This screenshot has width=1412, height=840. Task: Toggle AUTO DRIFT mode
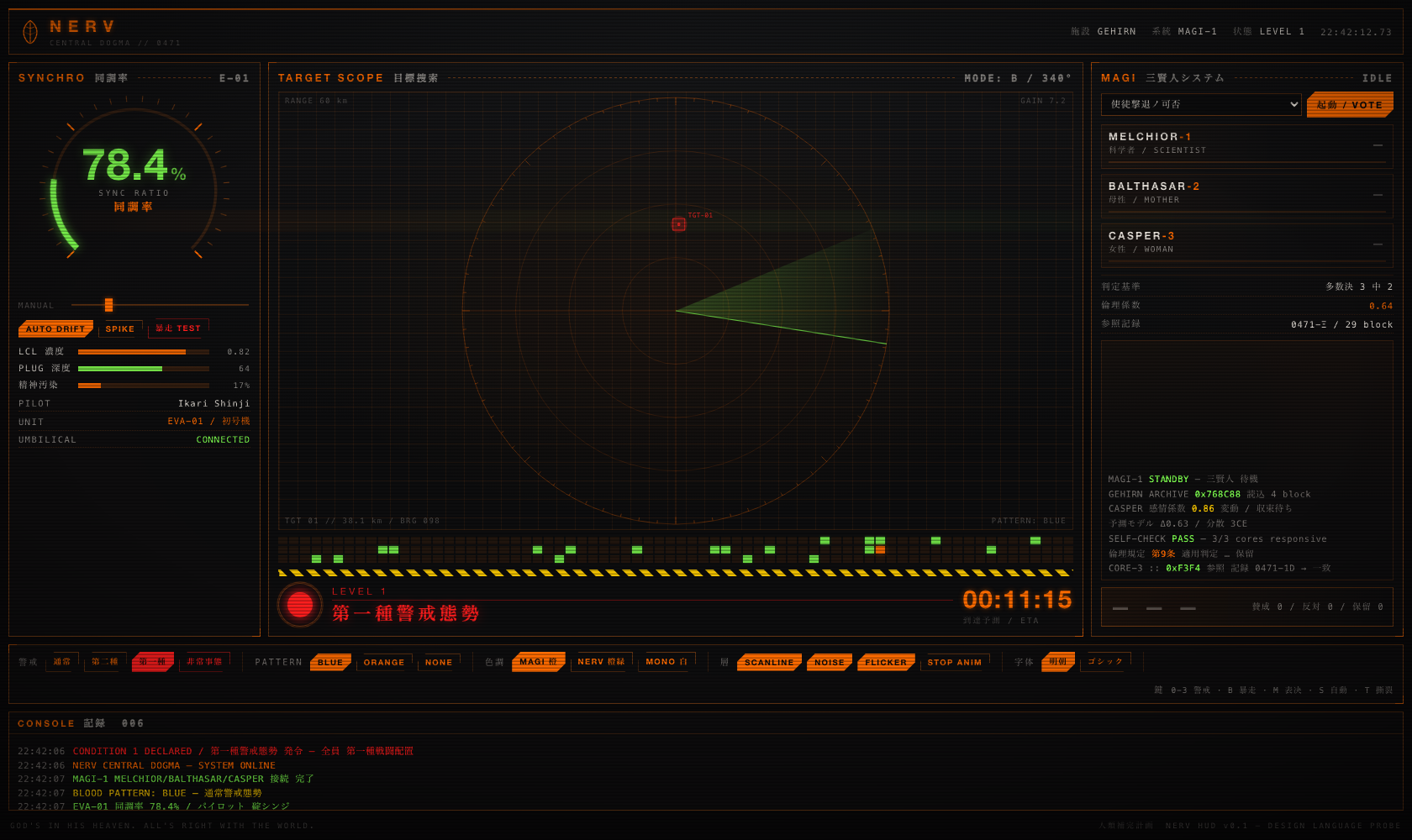point(55,328)
